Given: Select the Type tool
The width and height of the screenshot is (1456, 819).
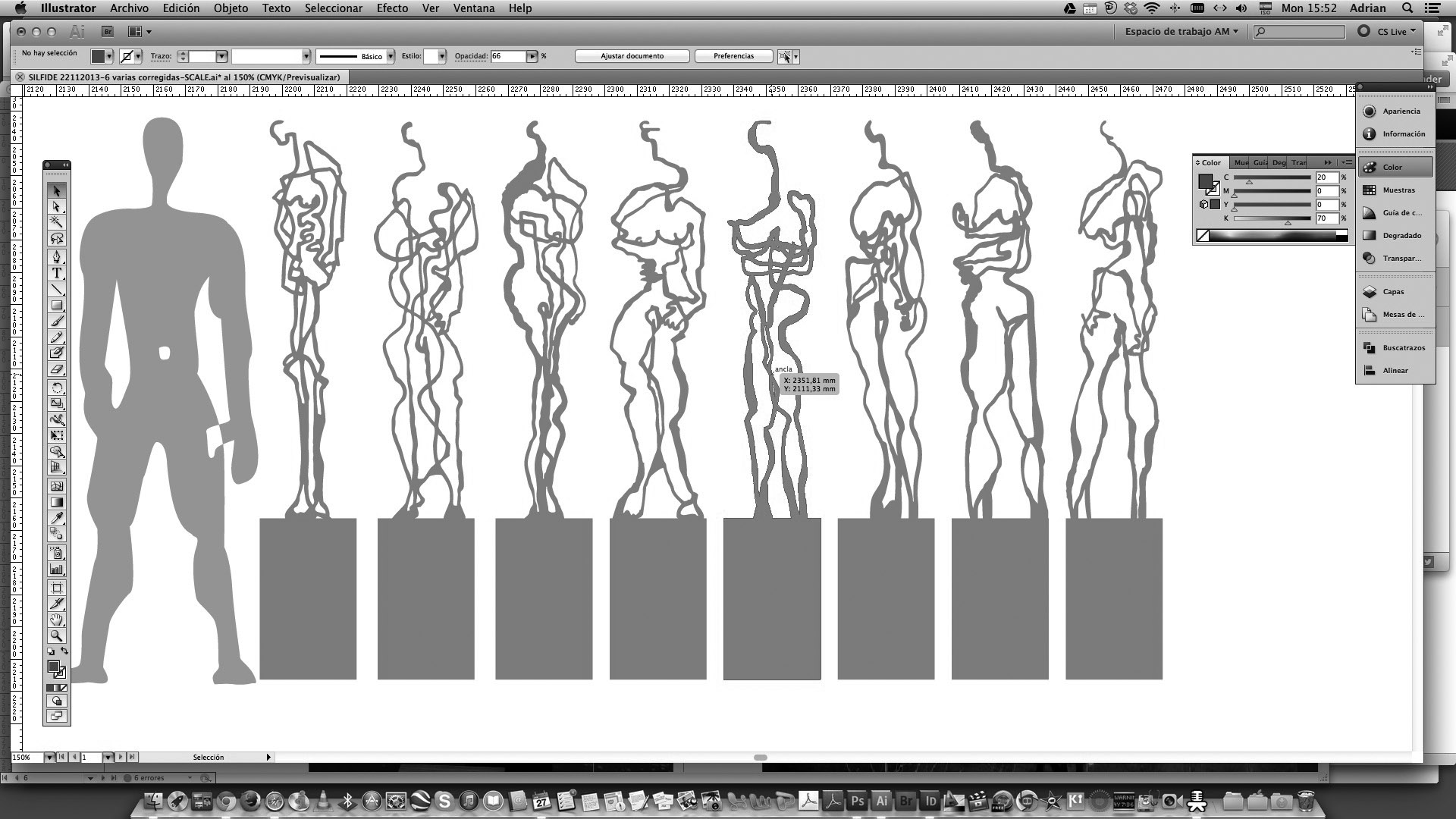Looking at the screenshot, I should click(x=57, y=273).
